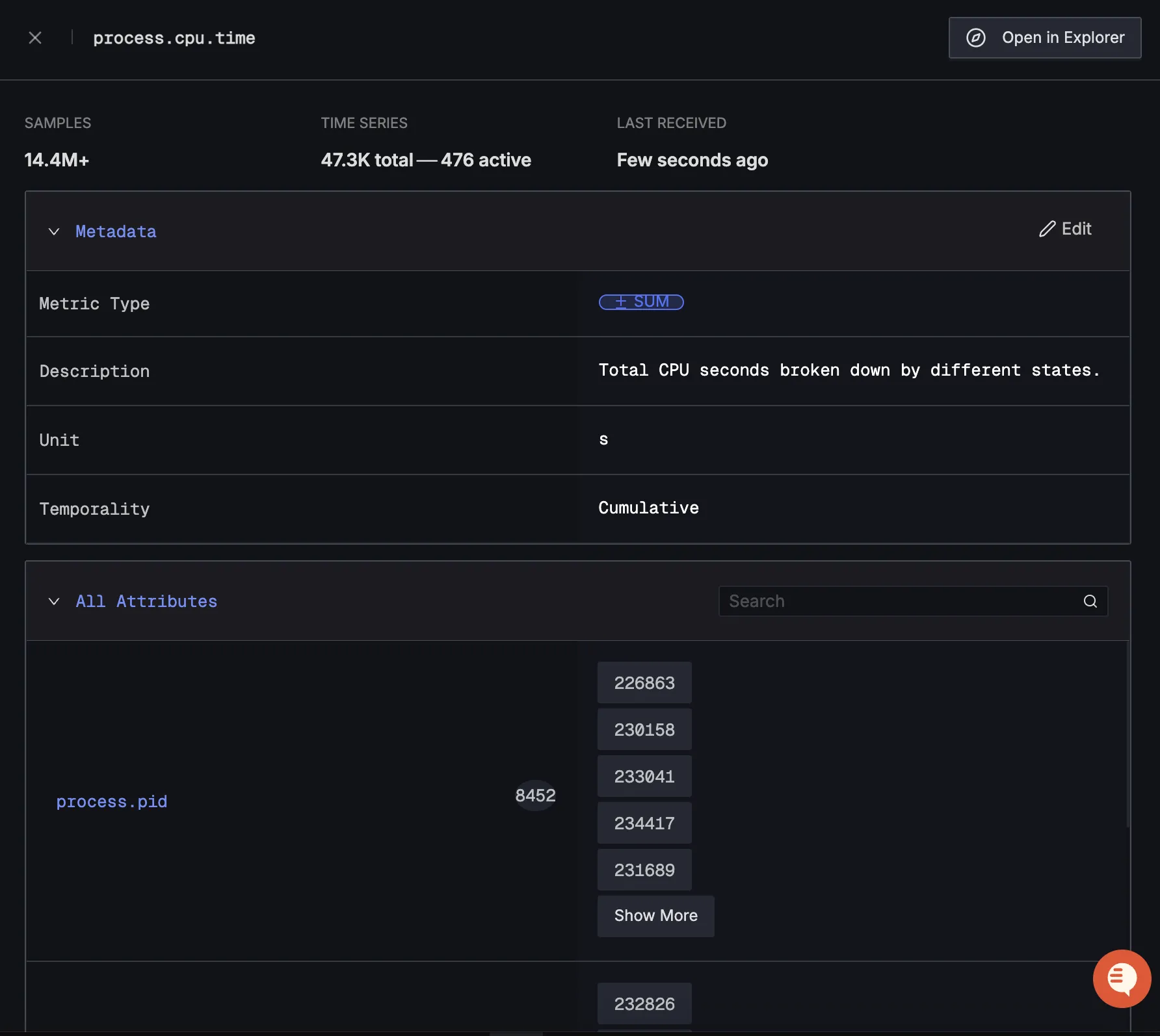
Task: Click the Edit pencil for metadata
Action: pyautogui.click(x=1064, y=229)
